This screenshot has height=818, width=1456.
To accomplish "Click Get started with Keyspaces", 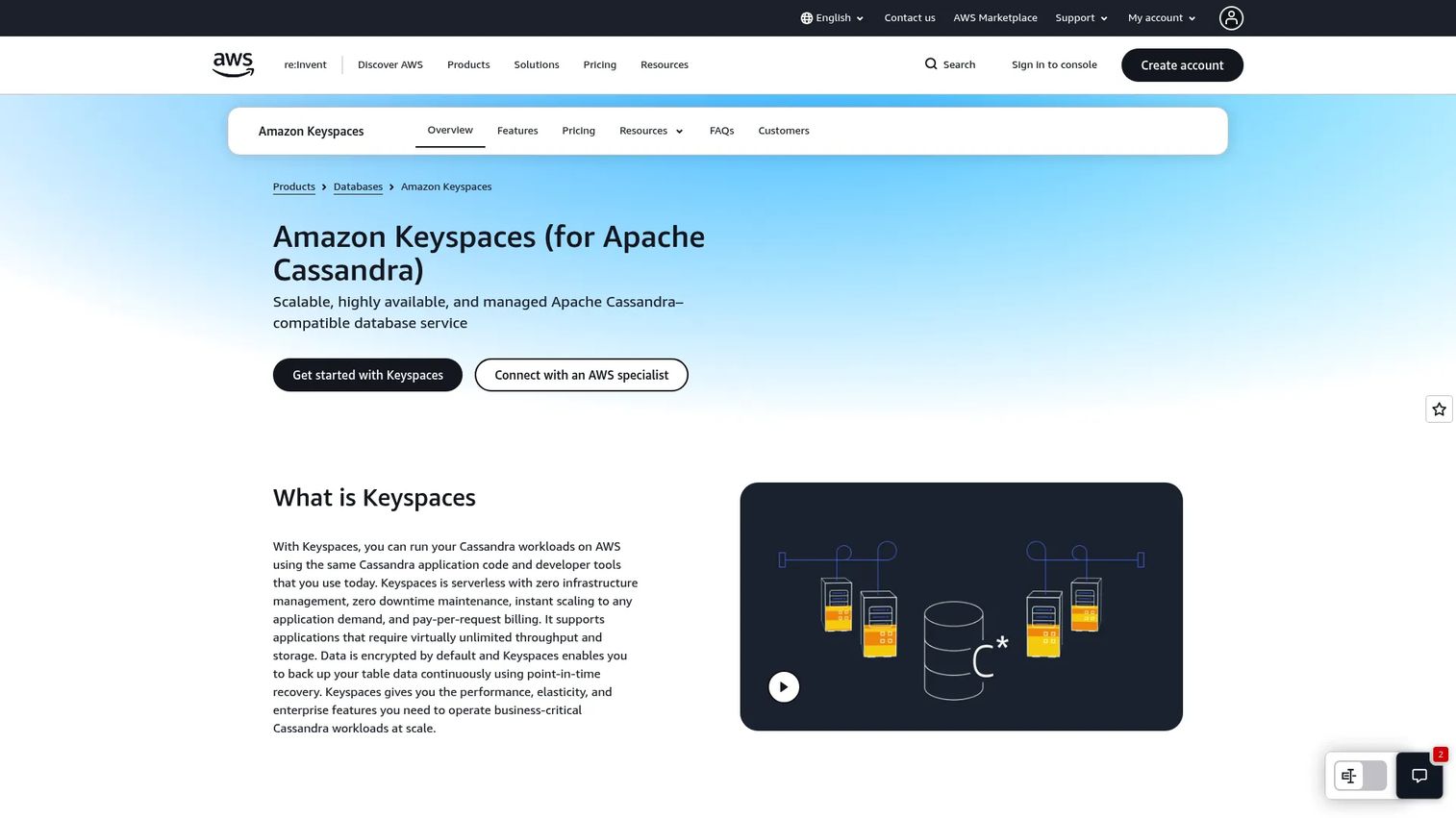I will point(367,375).
